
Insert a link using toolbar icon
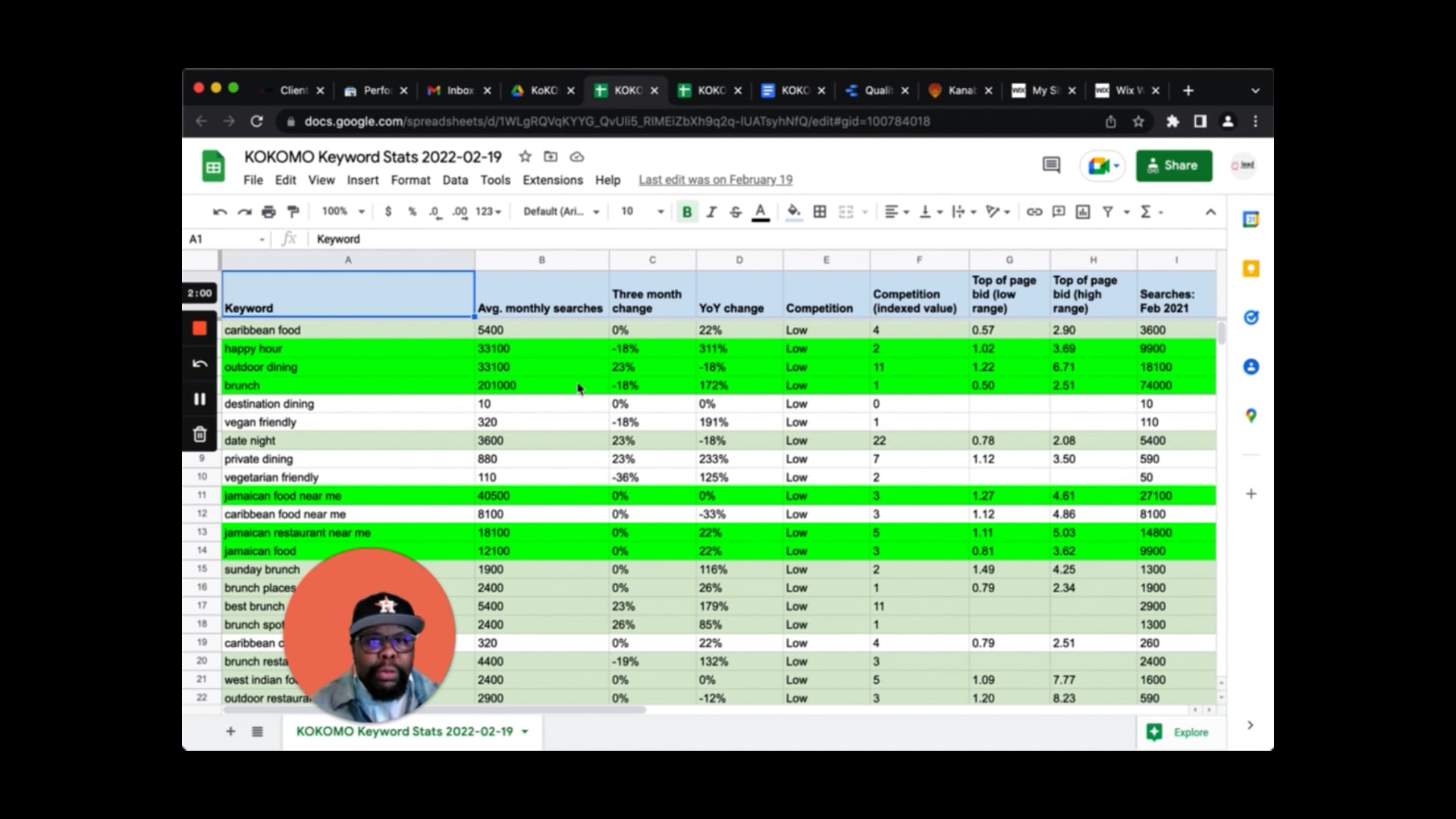pos(1034,212)
